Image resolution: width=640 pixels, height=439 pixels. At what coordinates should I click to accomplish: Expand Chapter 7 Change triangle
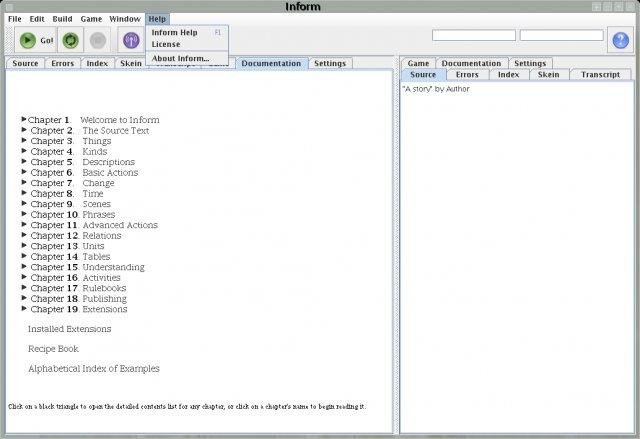[x=24, y=182]
